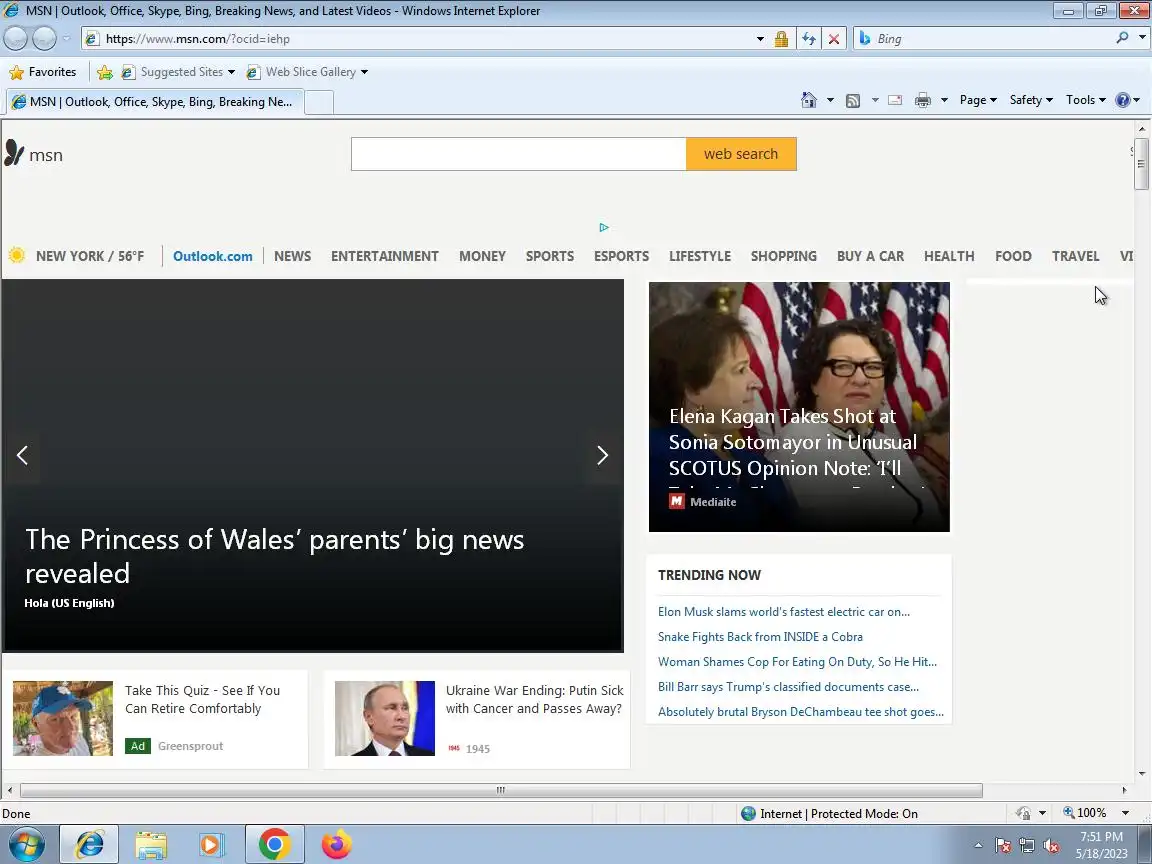Click the IE Forward navigation button
This screenshot has height=864, width=1152.
click(x=44, y=38)
